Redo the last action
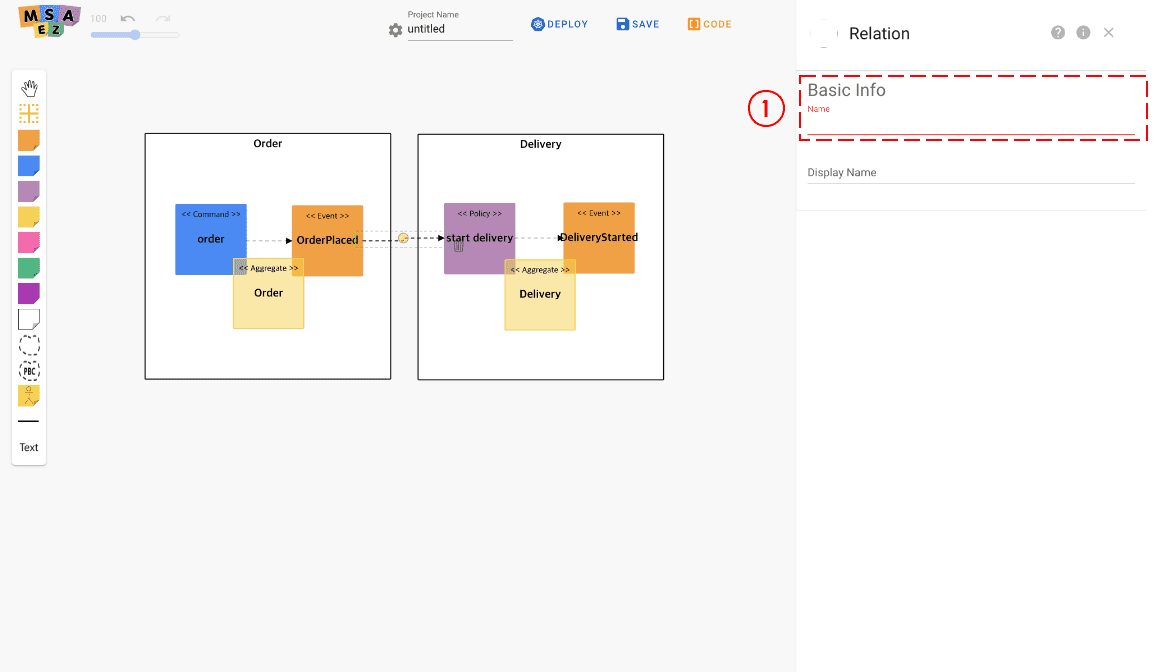 point(163,19)
